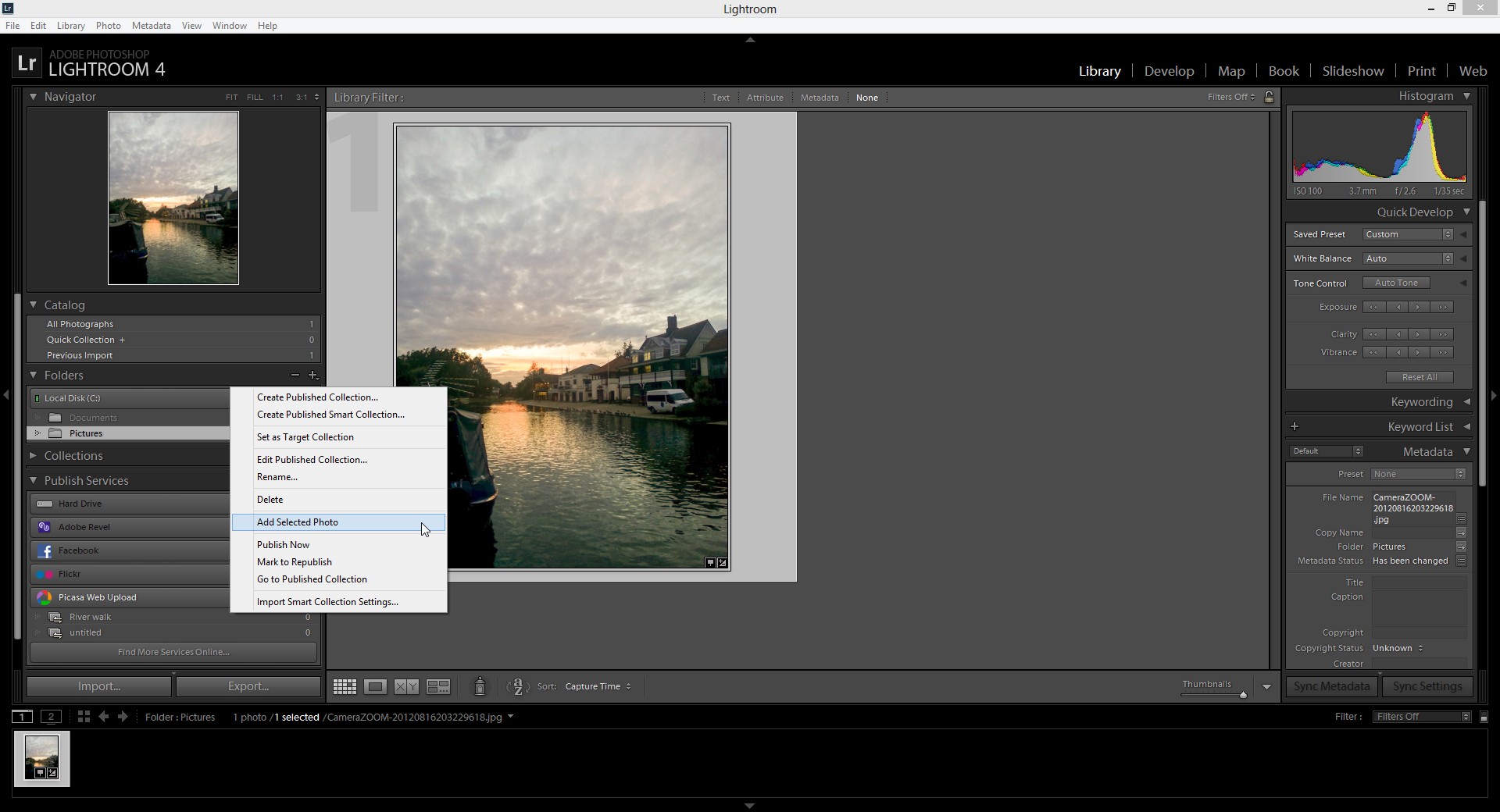Image resolution: width=1500 pixels, height=812 pixels.
Task: Open Compare view (X|Y) icon
Action: 406,687
